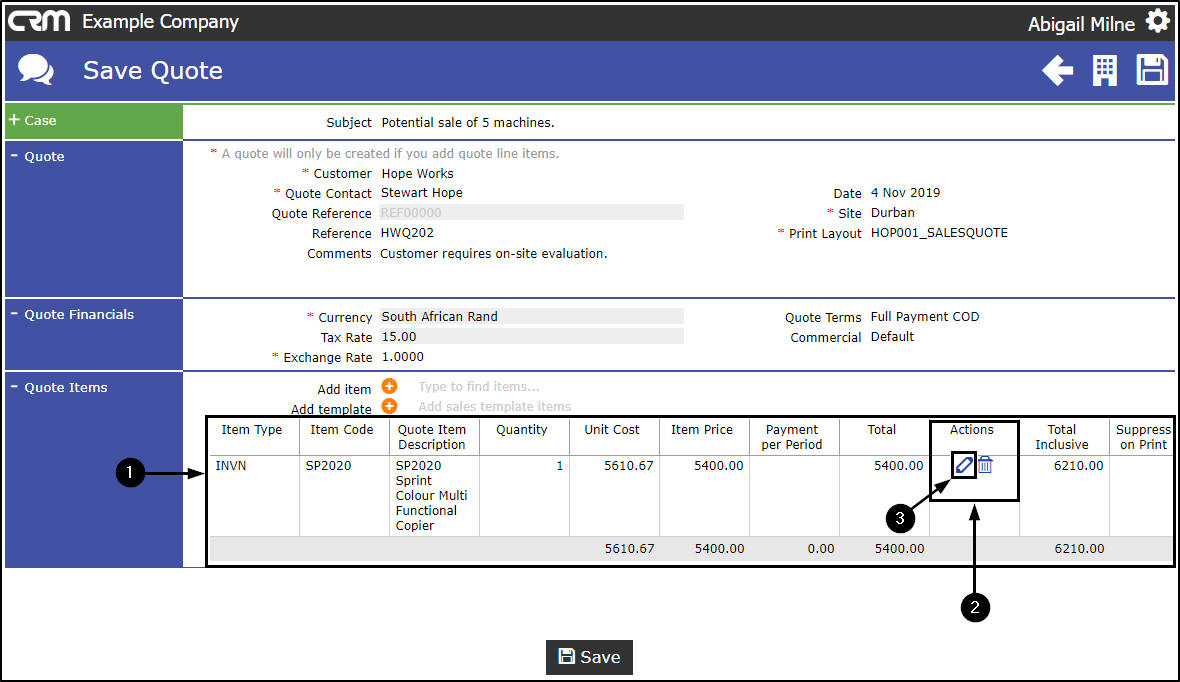Click the 'Type to find items...' search field
The width and height of the screenshot is (1180, 682).
pos(479,386)
